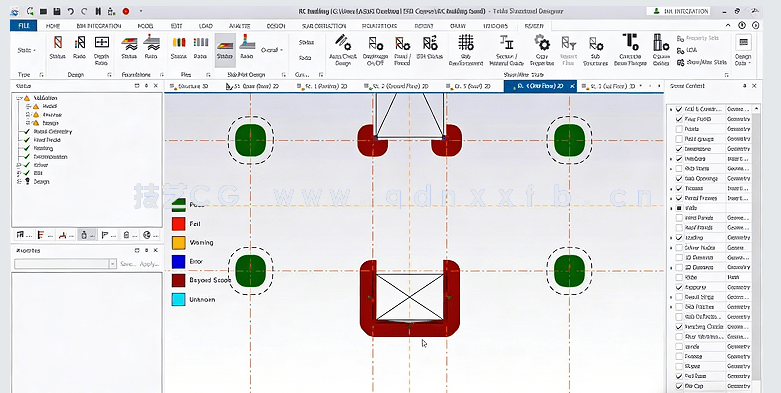
Task: Click the Save... button in Properties panel
Action: [128, 264]
